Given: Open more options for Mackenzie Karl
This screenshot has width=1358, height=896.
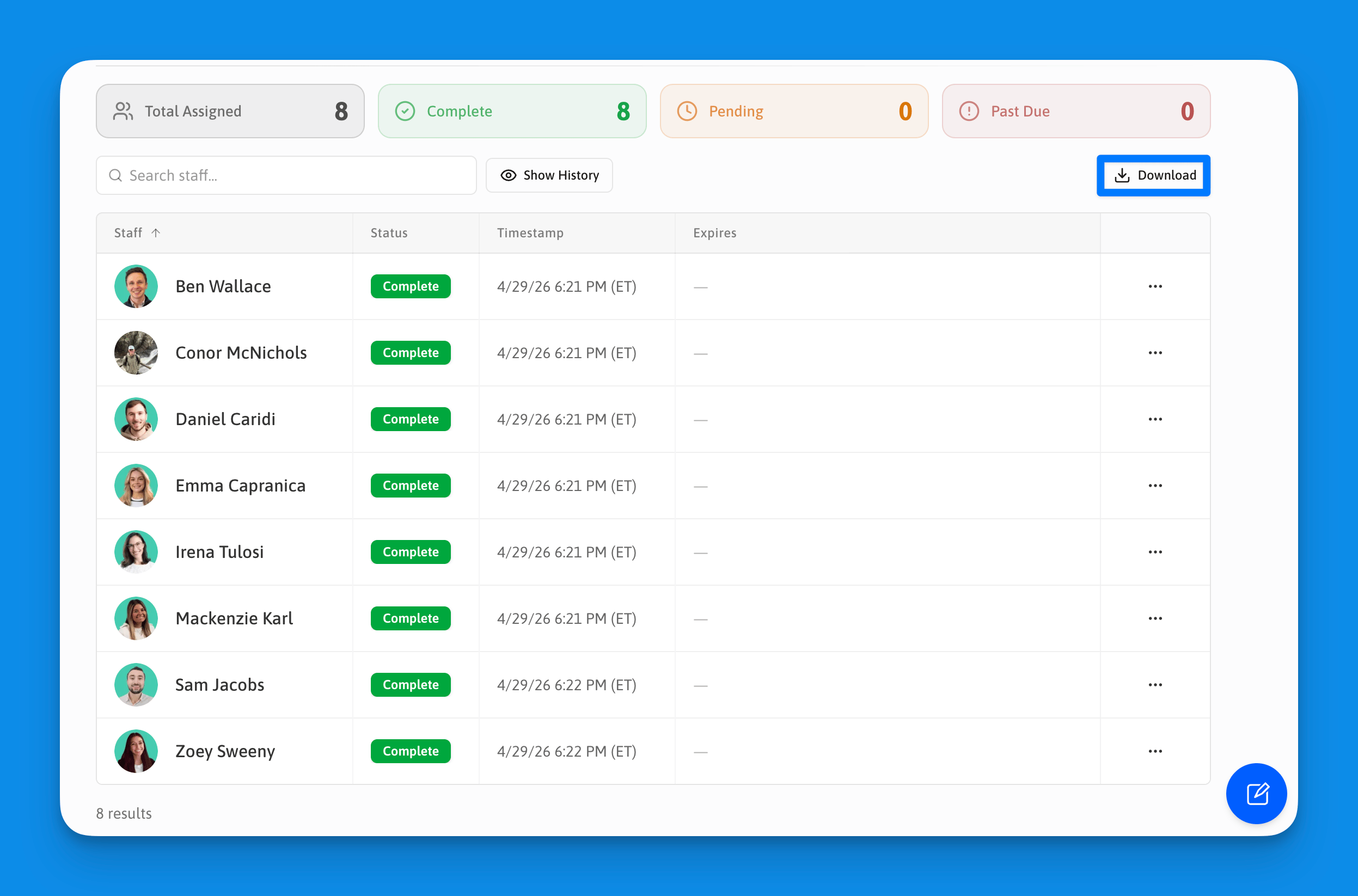Looking at the screenshot, I should tap(1154, 618).
